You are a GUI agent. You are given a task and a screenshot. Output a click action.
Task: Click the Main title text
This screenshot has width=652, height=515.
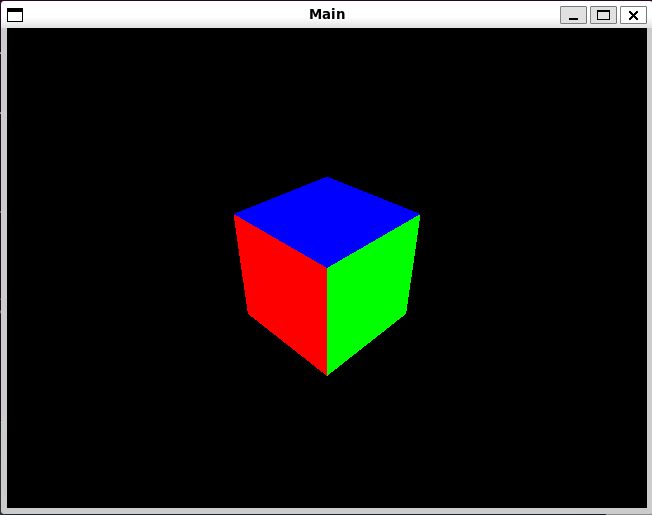327,14
